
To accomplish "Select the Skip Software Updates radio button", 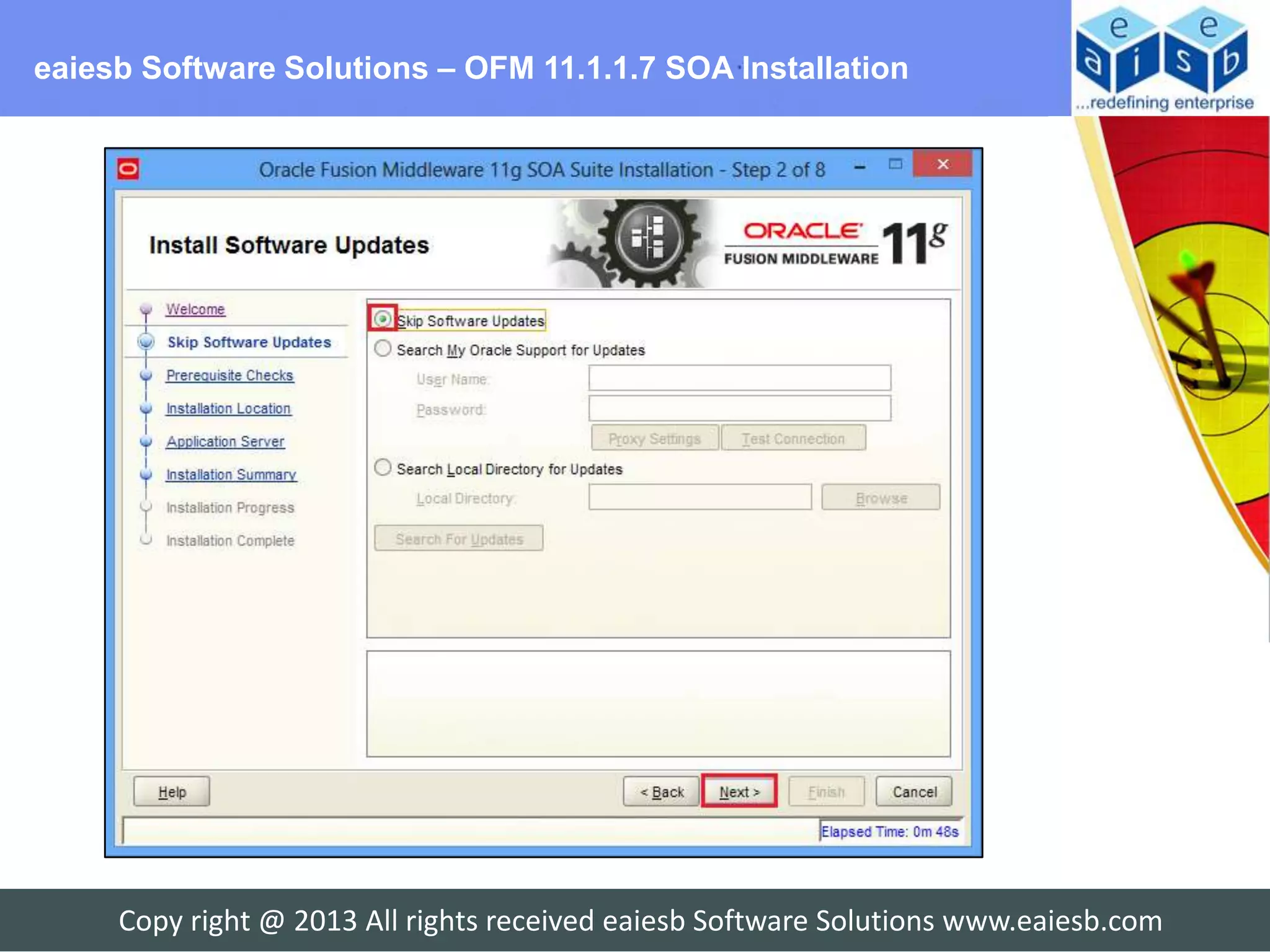I will [383, 319].
